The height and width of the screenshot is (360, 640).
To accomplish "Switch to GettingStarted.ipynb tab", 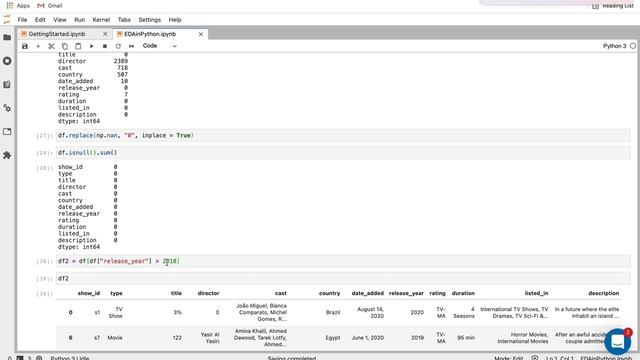I will pyautogui.click(x=57, y=34).
